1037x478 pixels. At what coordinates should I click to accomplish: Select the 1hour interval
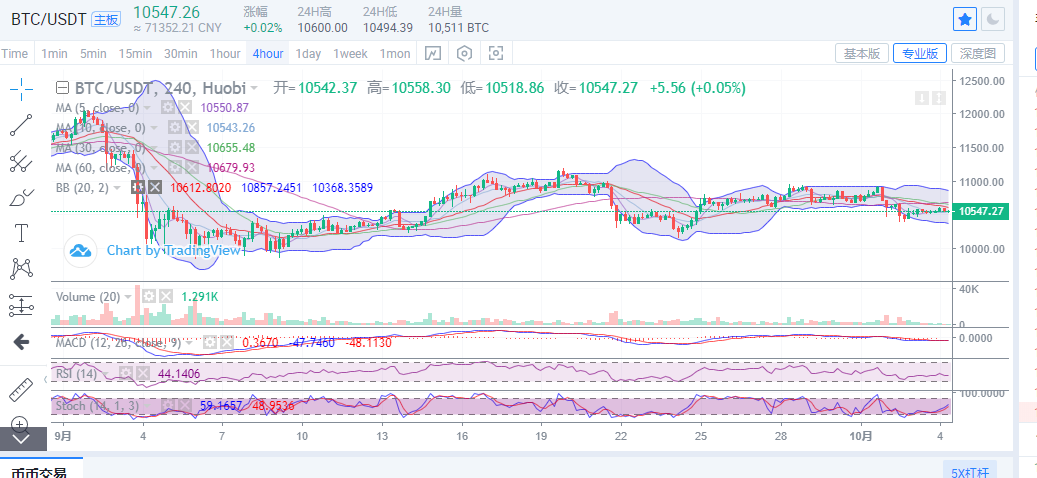pyautogui.click(x=225, y=54)
